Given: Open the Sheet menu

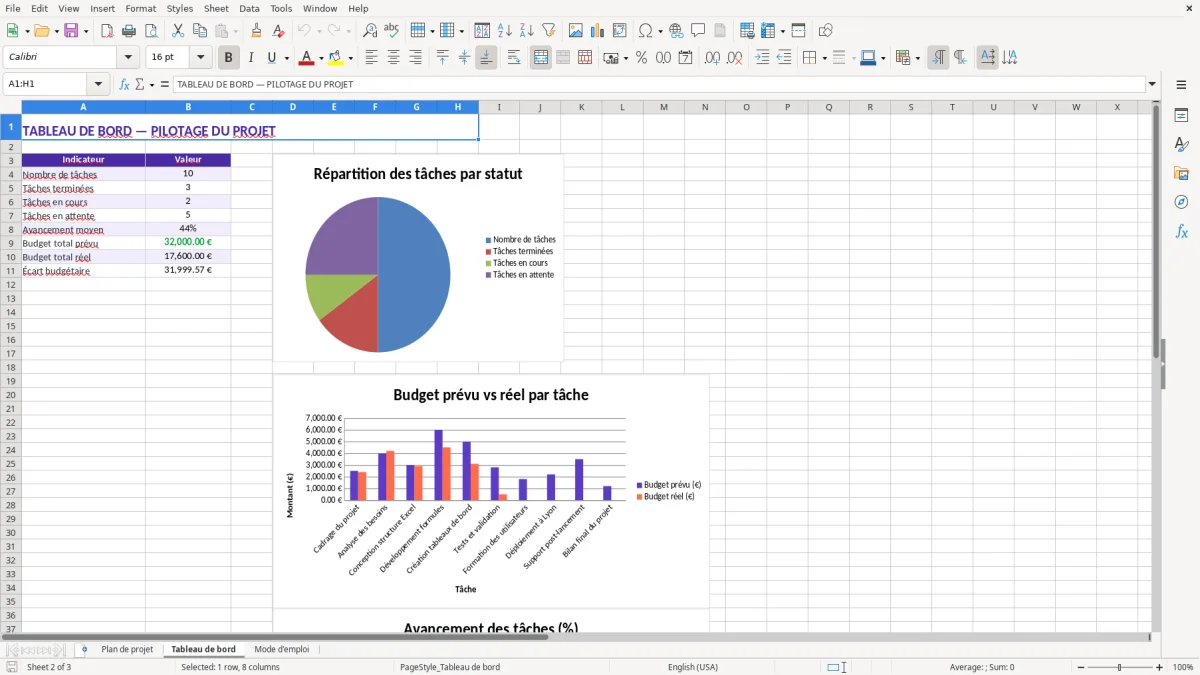Looking at the screenshot, I should pos(216,8).
